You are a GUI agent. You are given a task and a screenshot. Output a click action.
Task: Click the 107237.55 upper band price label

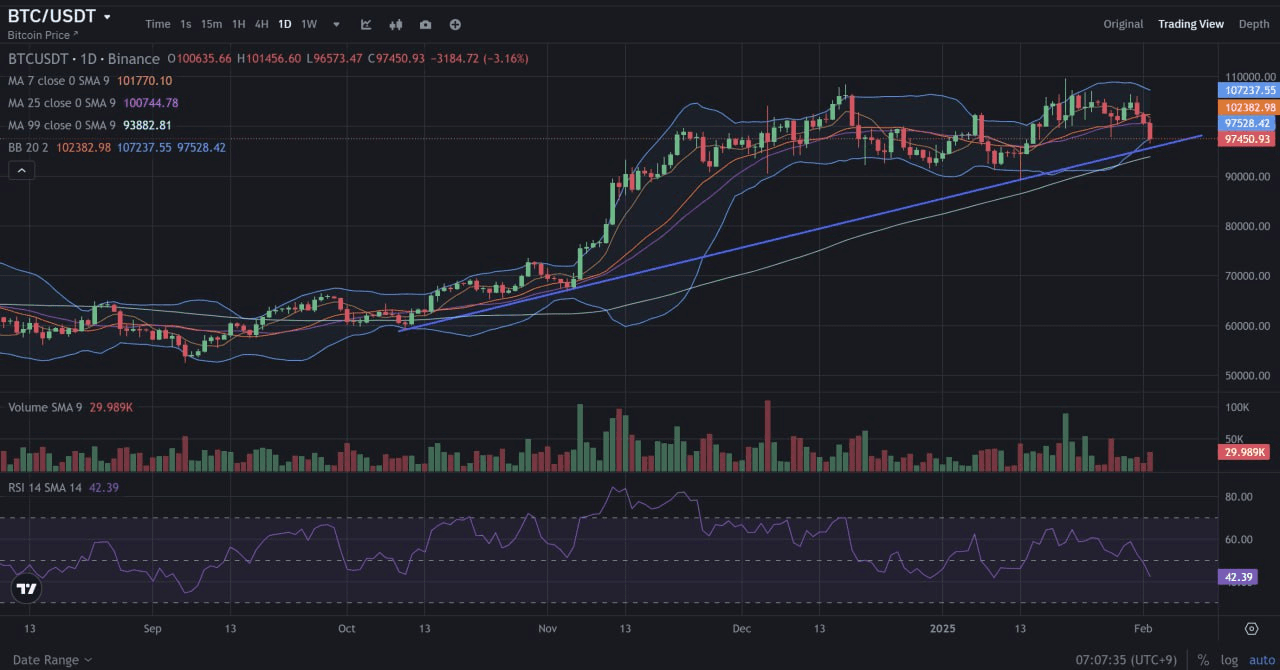pos(1248,90)
